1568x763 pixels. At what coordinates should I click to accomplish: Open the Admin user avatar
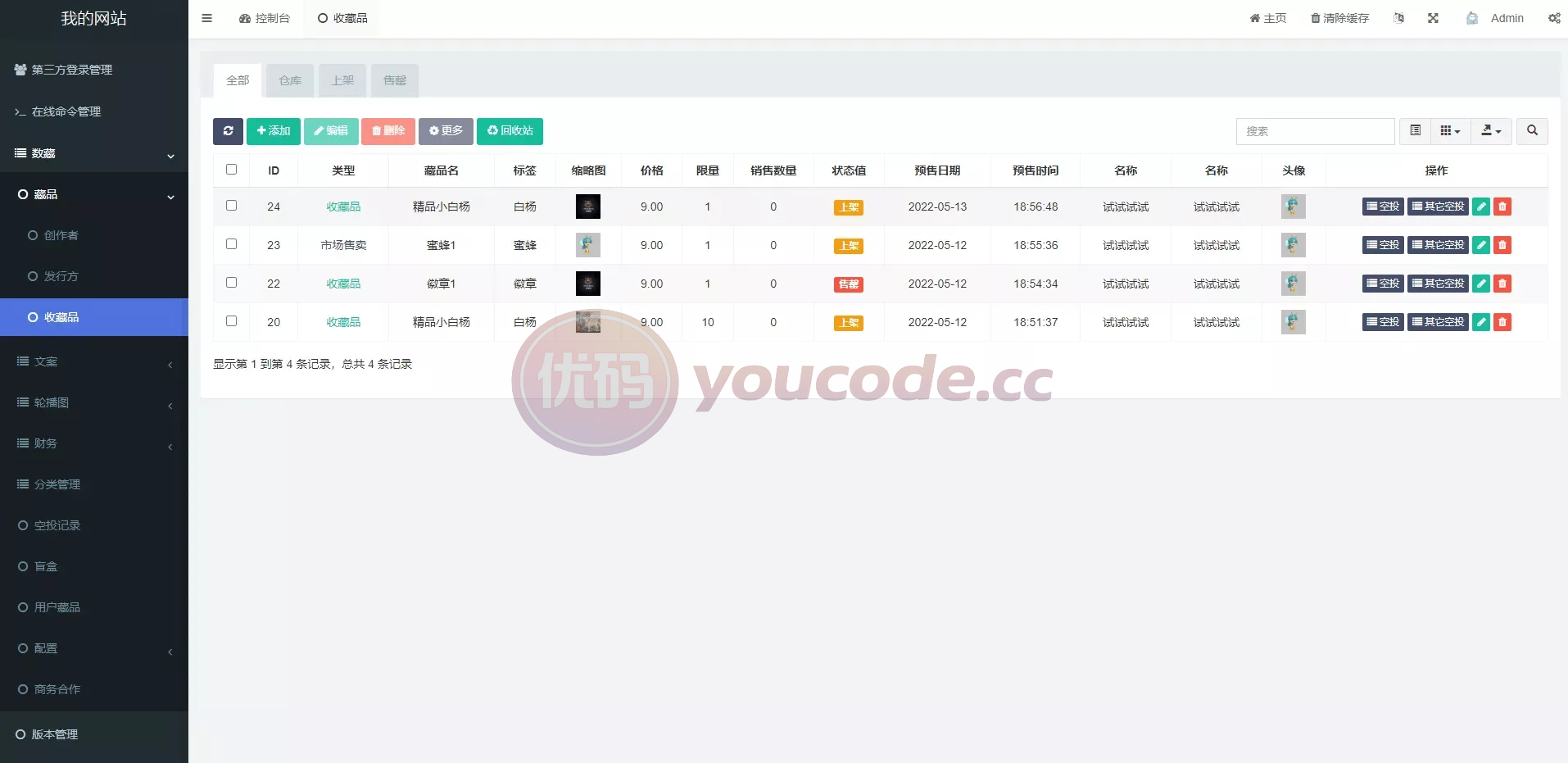tap(1472, 18)
